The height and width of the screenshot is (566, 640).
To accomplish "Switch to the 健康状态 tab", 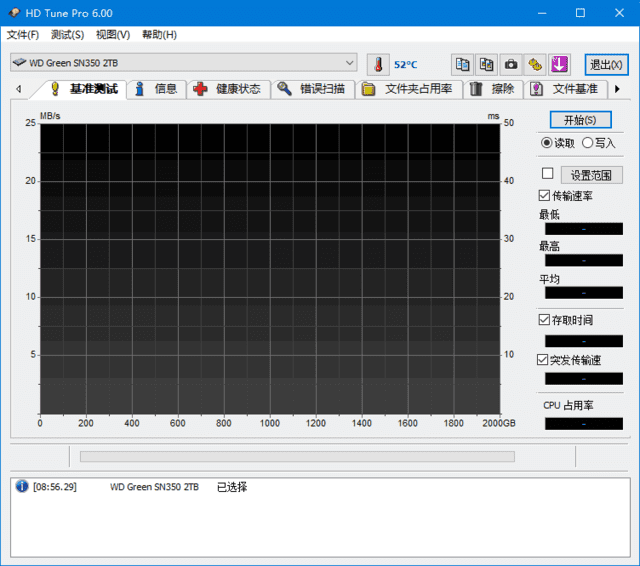I will point(228,89).
